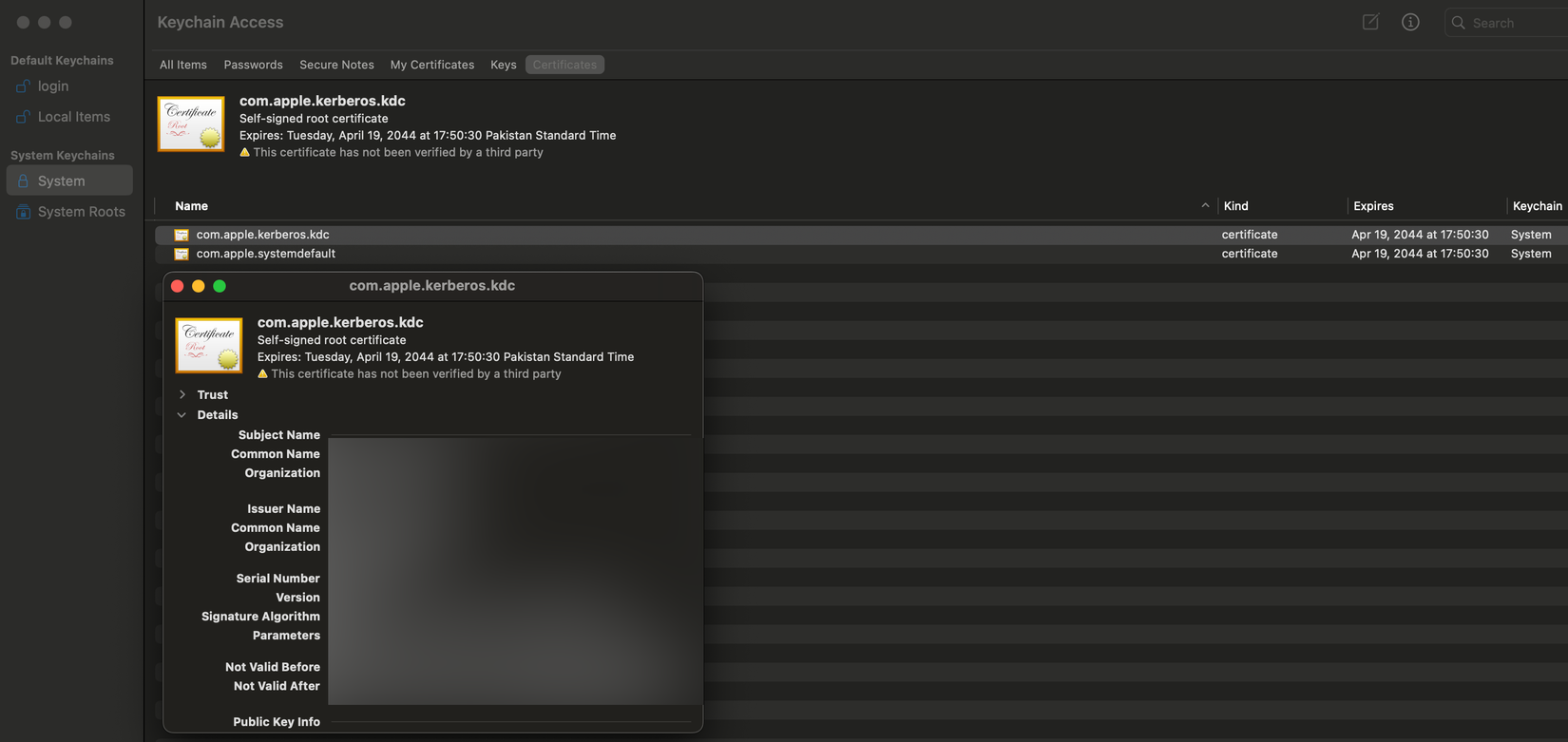
Task: Select Local Items keychain in sidebar
Action: click(69, 117)
